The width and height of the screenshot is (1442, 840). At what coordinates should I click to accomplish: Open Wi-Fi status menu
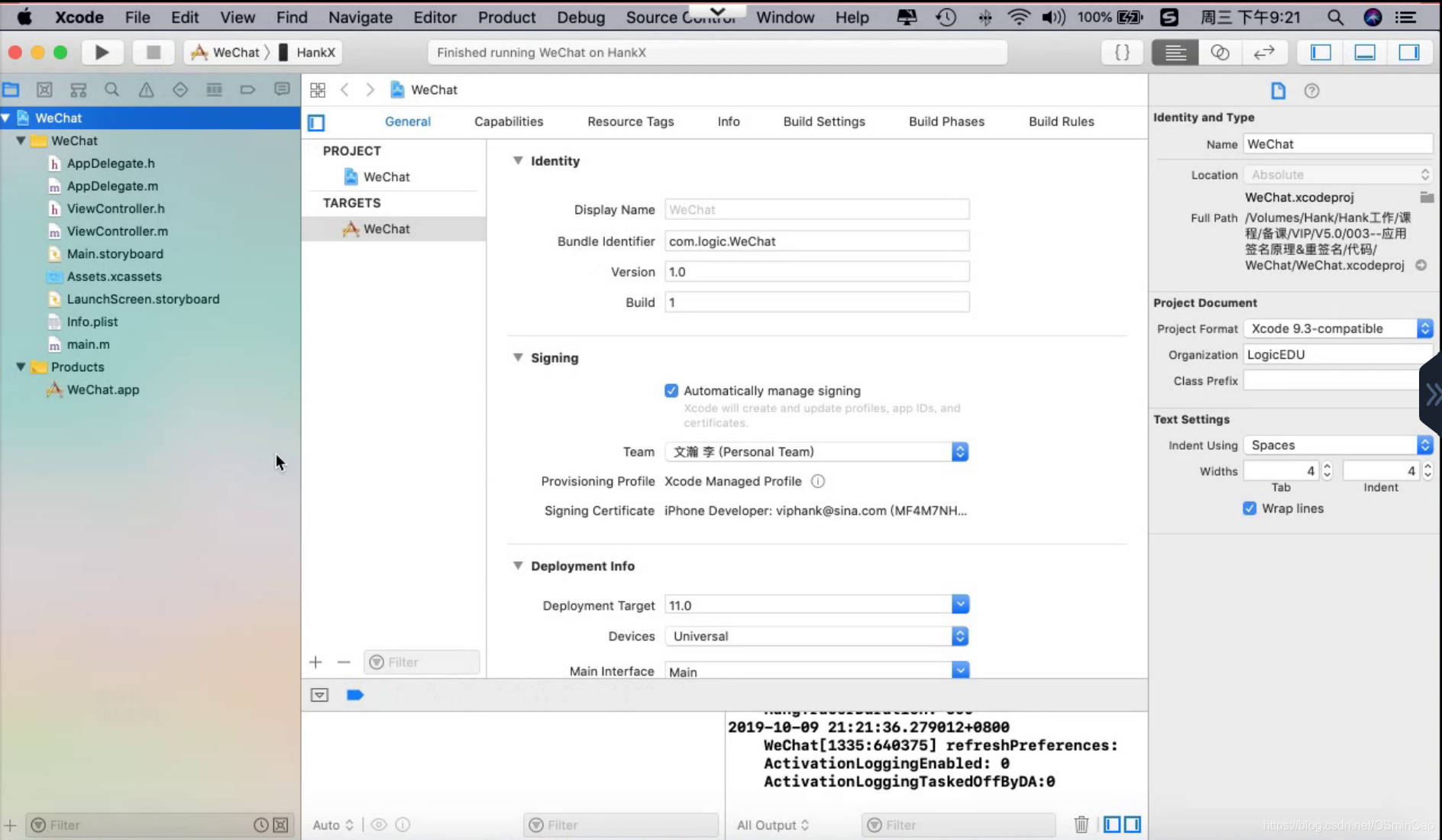(x=1019, y=17)
